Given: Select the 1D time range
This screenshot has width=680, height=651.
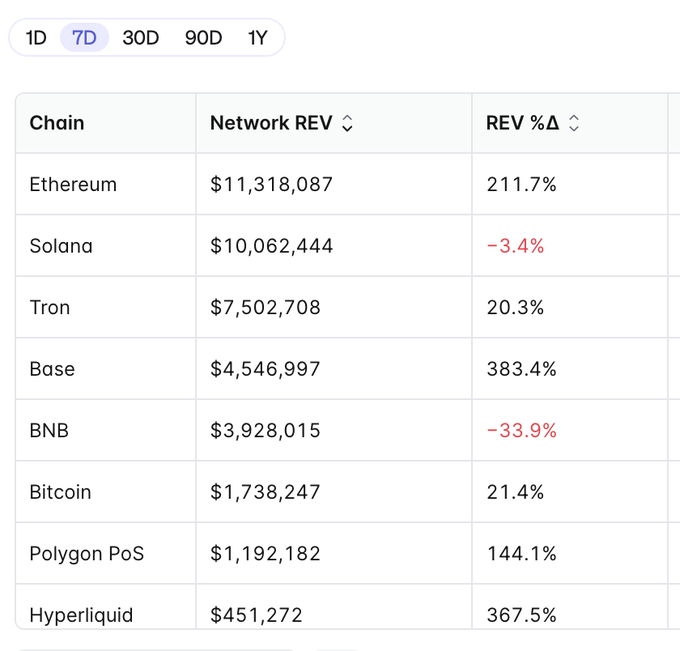Looking at the screenshot, I should [x=36, y=38].
